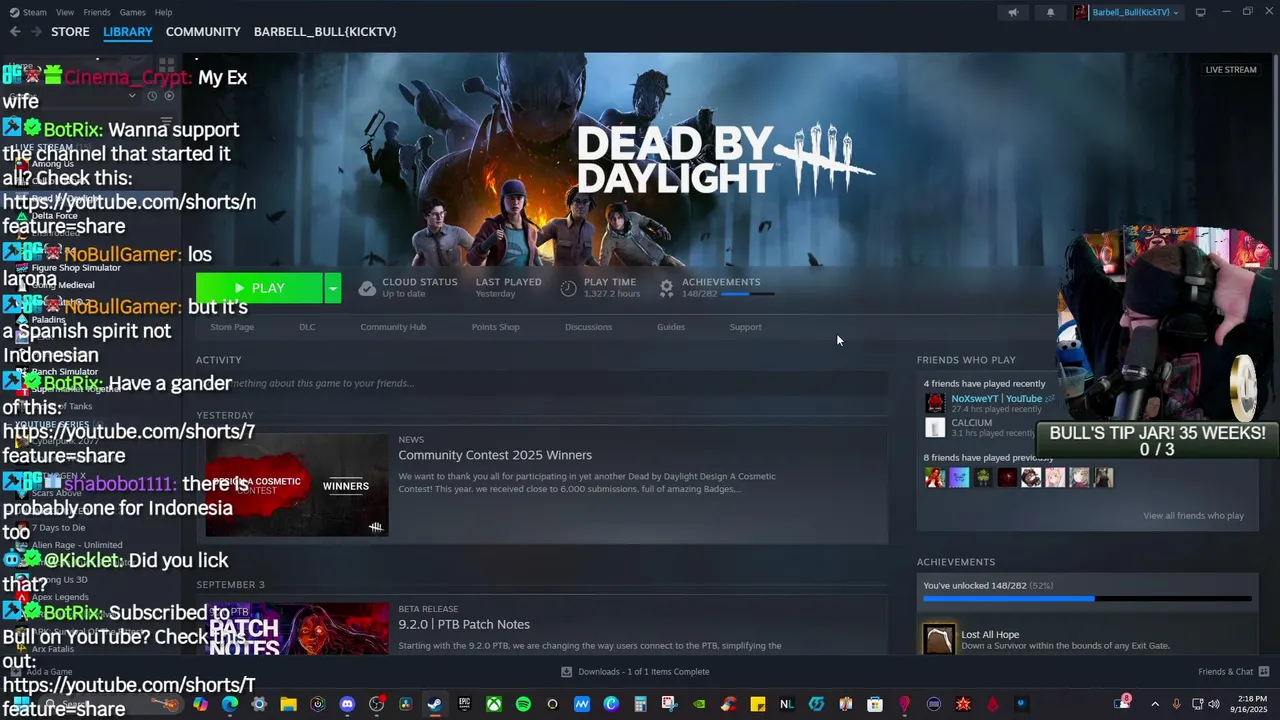Open Steam icon in the taskbar
The height and width of the screenshot is (720, 1280).
click(434, 704)
